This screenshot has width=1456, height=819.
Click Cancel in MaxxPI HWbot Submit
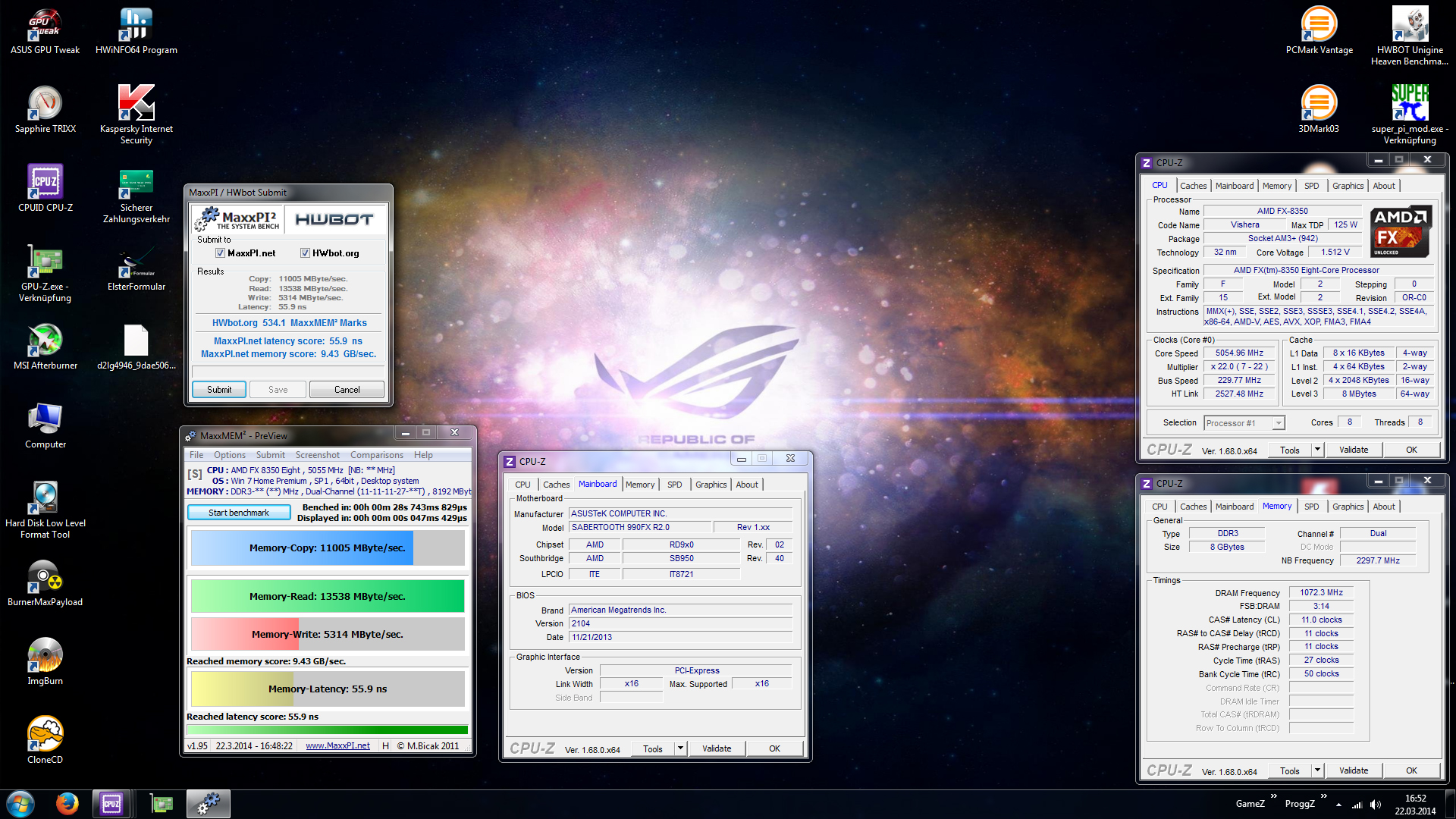347,390
